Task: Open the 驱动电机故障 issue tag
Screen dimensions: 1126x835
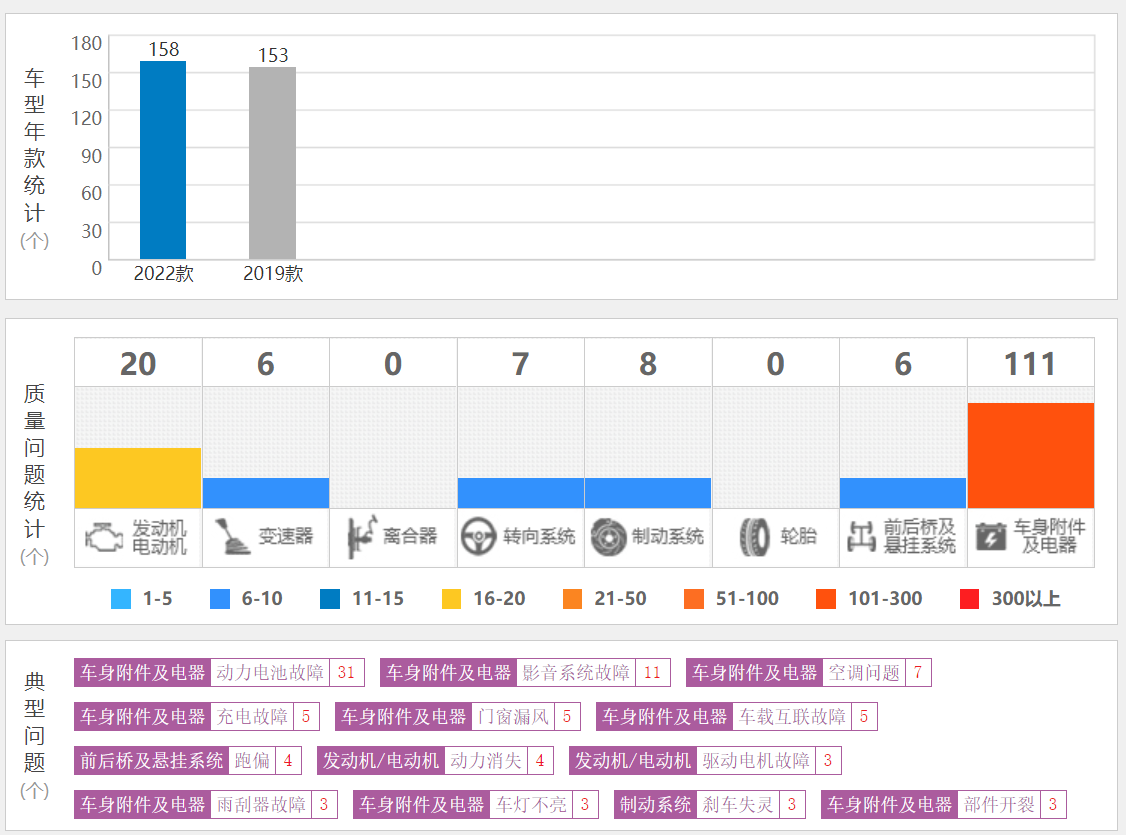Action: click(x=756, y=761)
